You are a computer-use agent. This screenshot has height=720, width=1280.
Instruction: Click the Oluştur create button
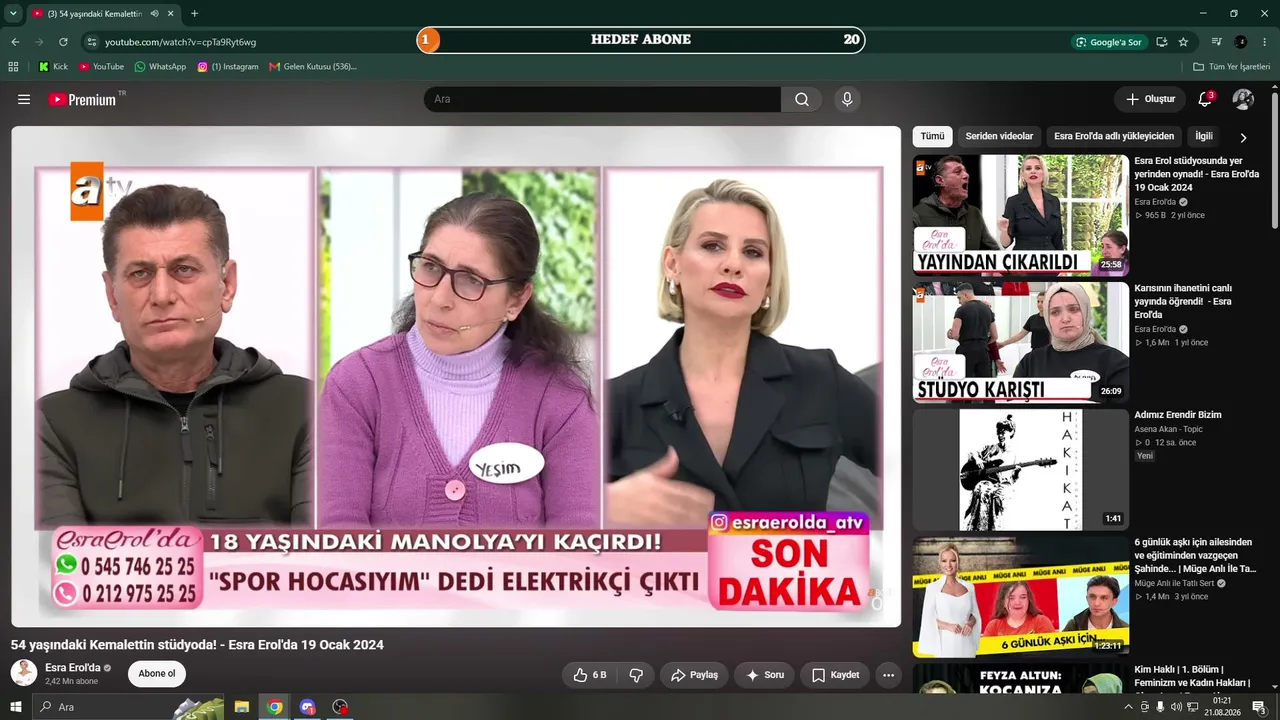(x=1150, y=100)
